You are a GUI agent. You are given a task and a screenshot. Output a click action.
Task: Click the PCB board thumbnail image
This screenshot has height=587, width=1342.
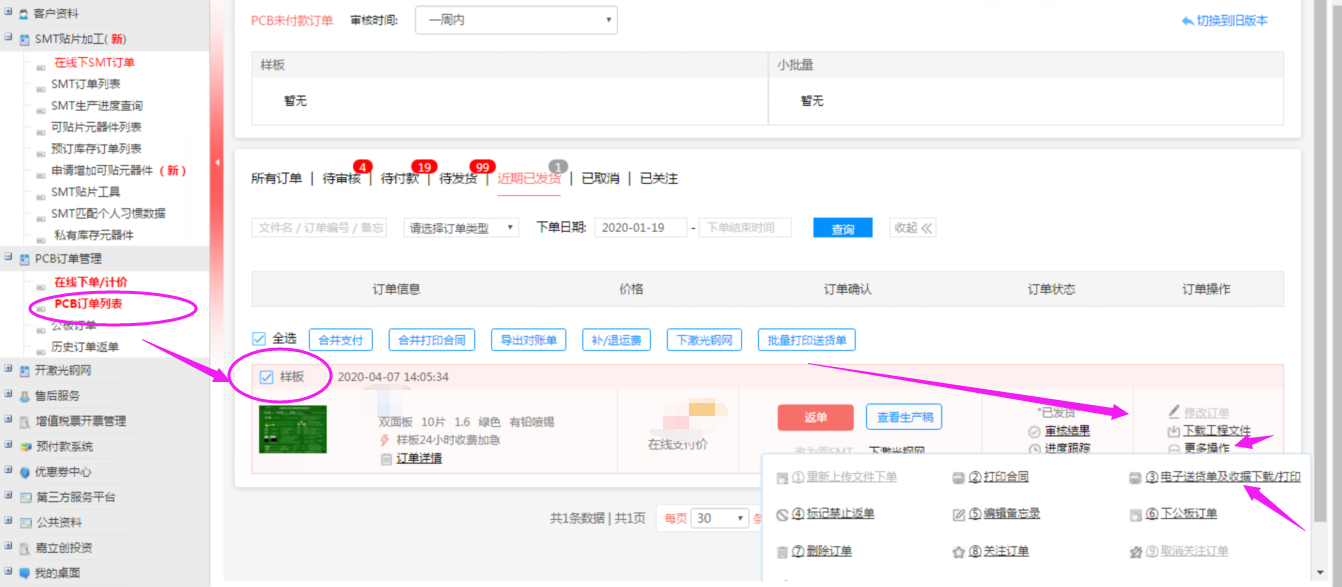(x=293, y=430)
